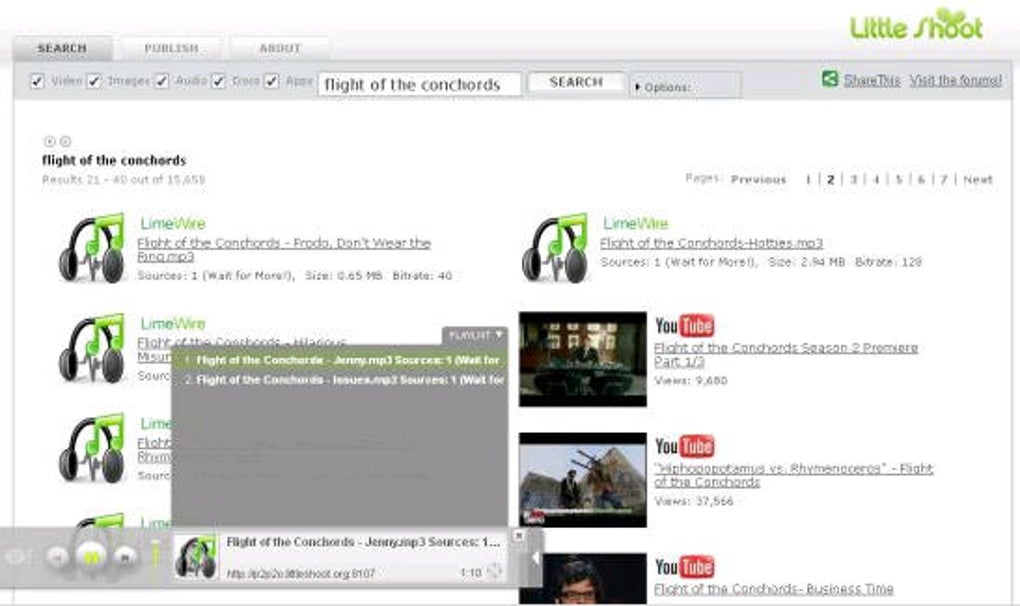Click LimeWire logo above Frodo Ring.mp3 result
This screenshot has width=1020, height=606.
[173, 224]
